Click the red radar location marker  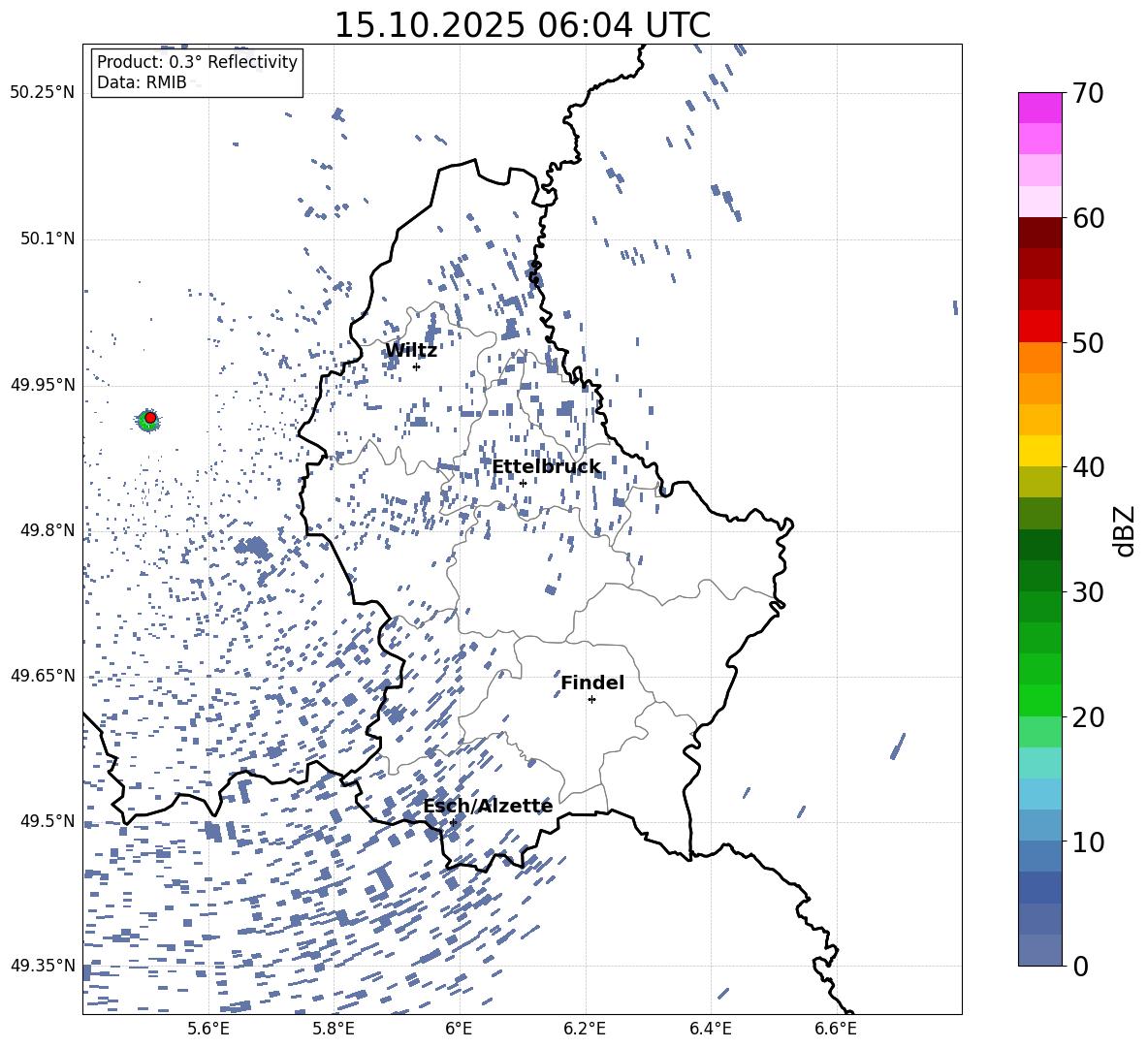pyautogui.click(x=150, y=418)
